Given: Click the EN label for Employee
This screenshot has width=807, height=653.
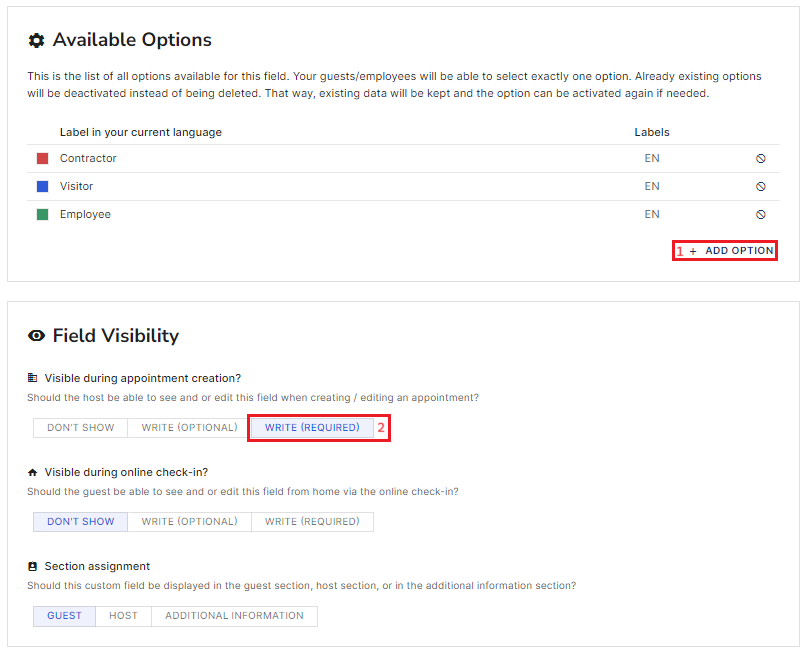Looking at the screenshot, I should pyautogui.click(x=652, y=215).
